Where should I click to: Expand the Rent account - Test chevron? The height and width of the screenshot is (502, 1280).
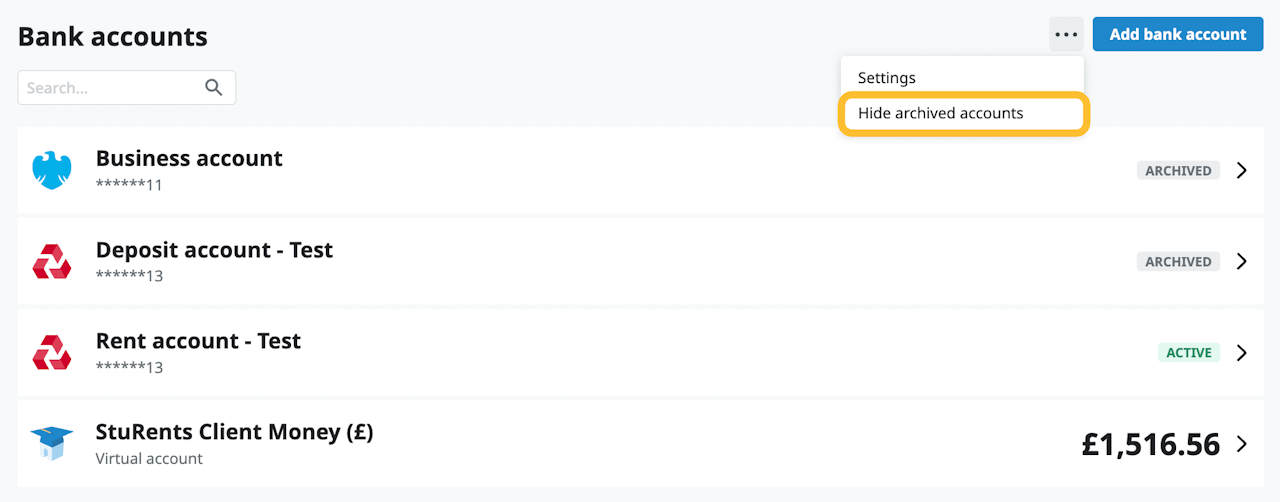(1241, 352)
